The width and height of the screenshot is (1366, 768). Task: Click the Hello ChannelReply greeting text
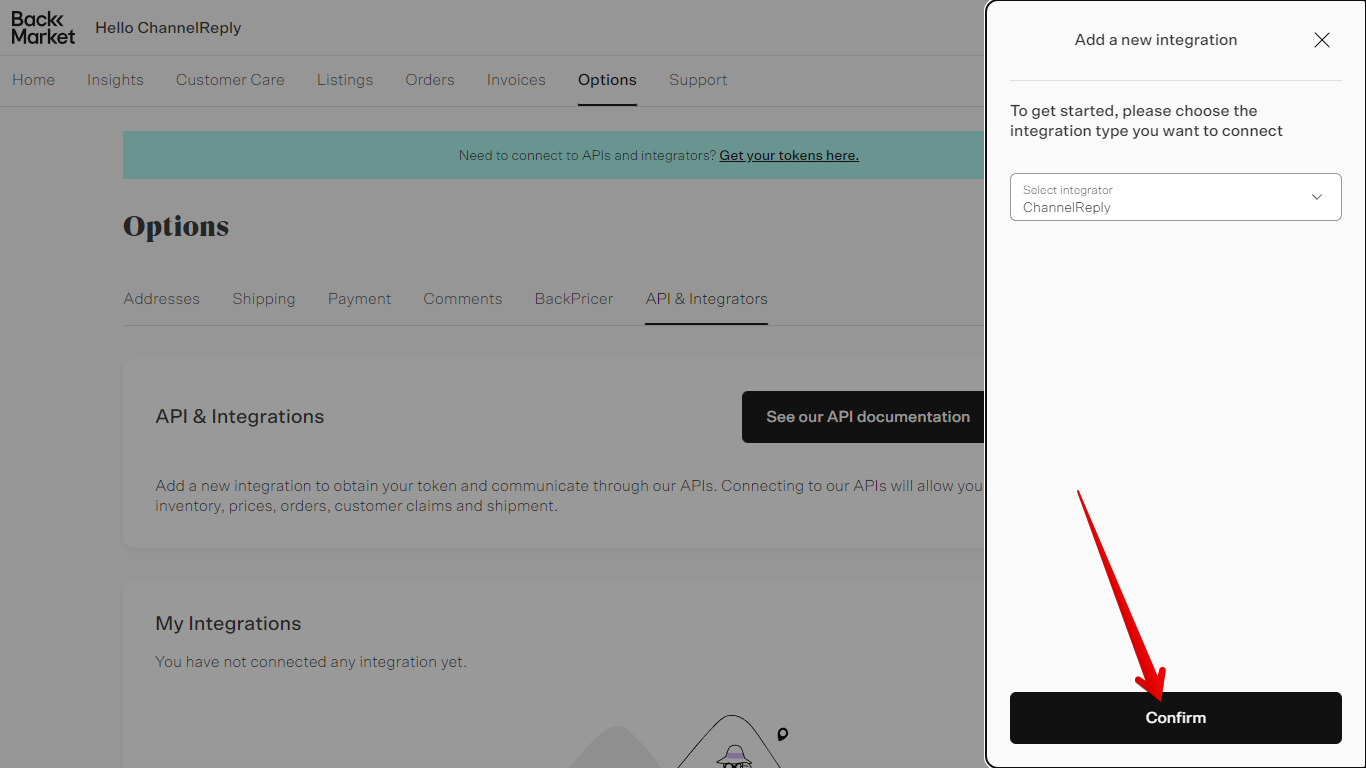coord(168,28)
